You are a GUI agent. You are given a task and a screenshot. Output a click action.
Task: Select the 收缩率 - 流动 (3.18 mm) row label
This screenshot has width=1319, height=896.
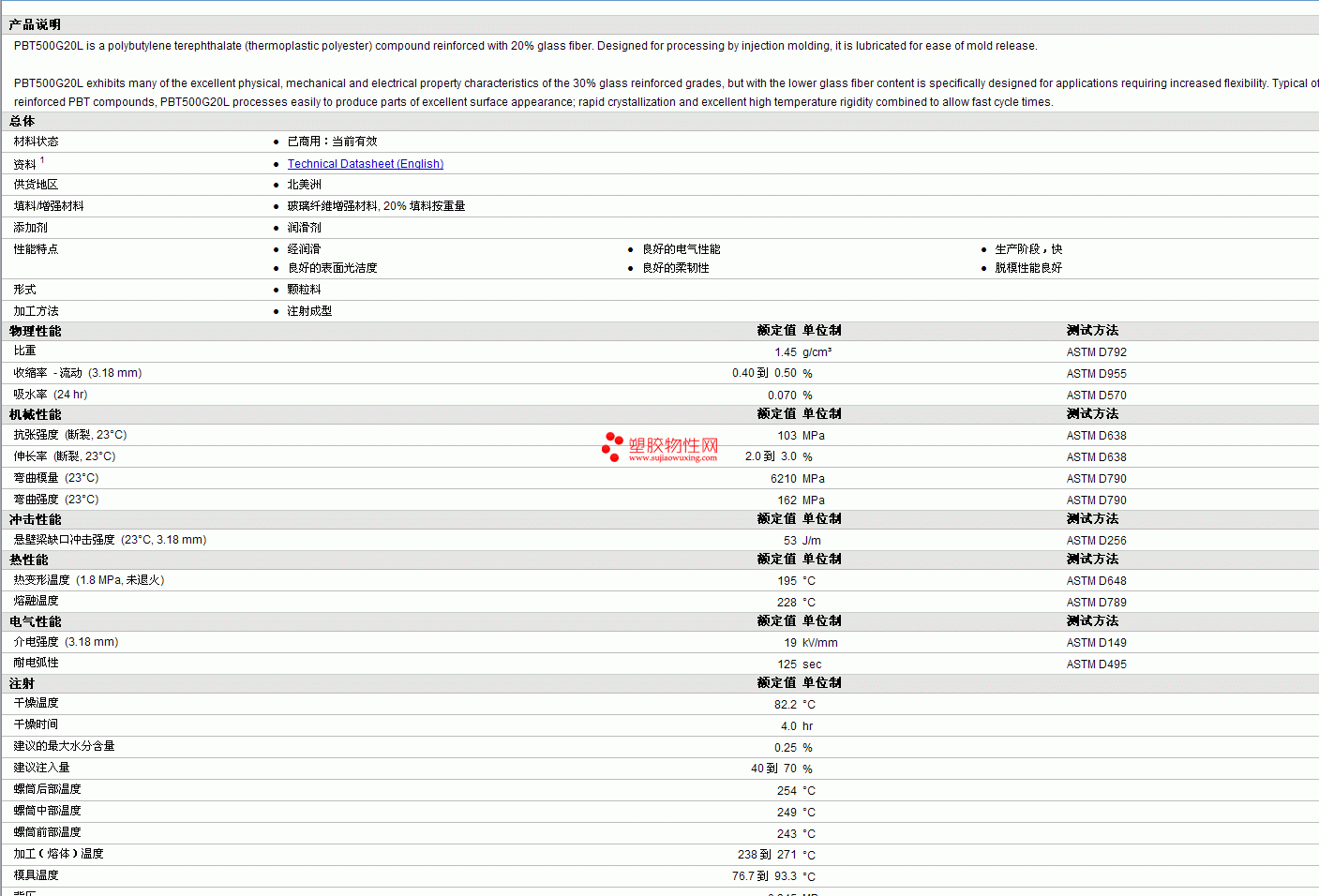78,373
